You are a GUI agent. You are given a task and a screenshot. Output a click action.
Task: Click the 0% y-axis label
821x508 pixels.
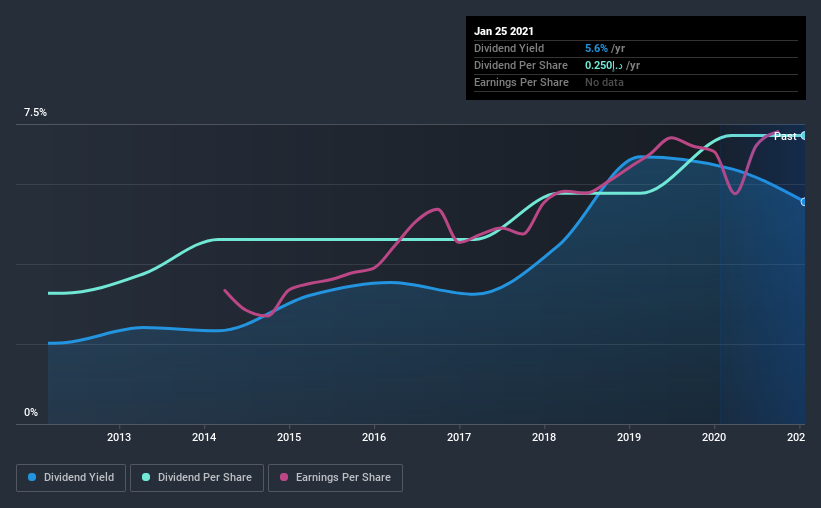31,413
